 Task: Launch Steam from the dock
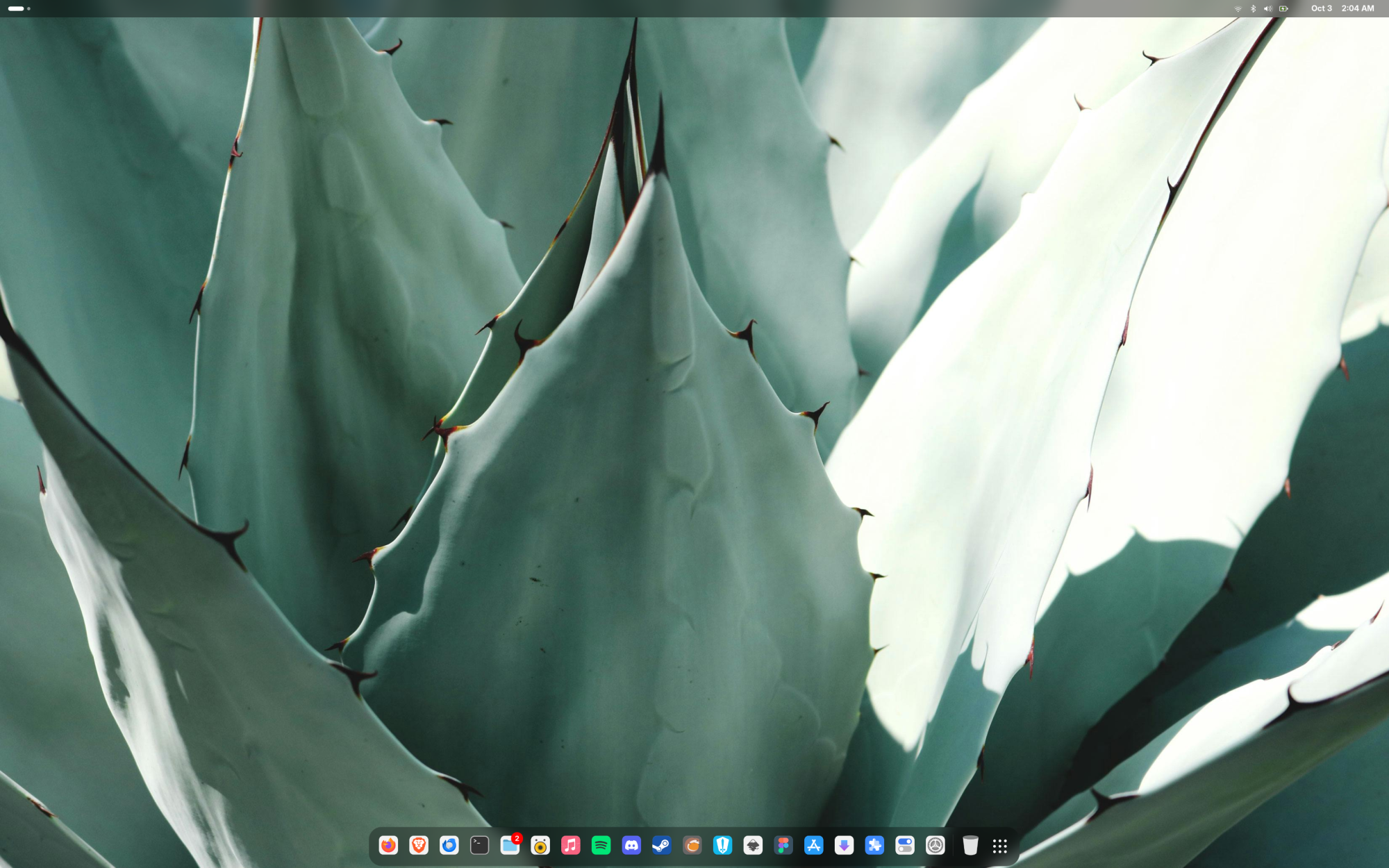pos(662,845)
